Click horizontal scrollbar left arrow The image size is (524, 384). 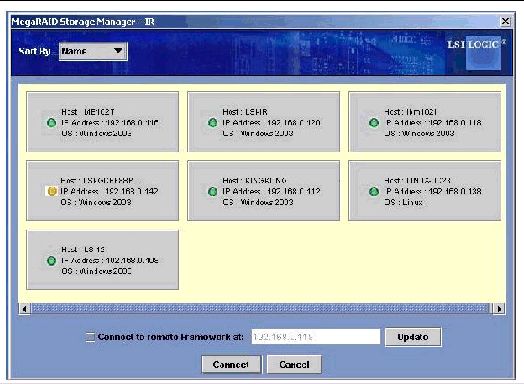coord(25,309)
